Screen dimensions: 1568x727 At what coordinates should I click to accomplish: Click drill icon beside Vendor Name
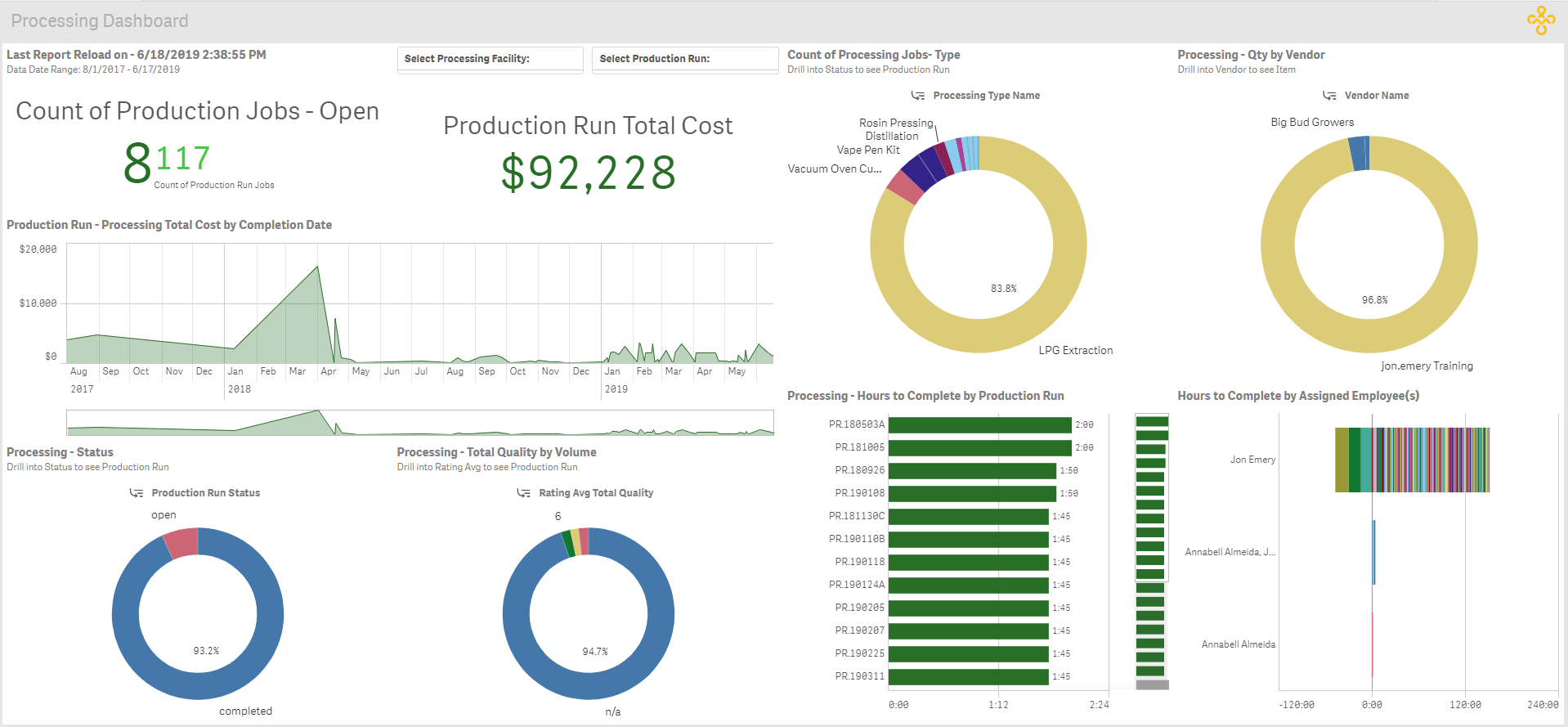[x=1329, y=96]
